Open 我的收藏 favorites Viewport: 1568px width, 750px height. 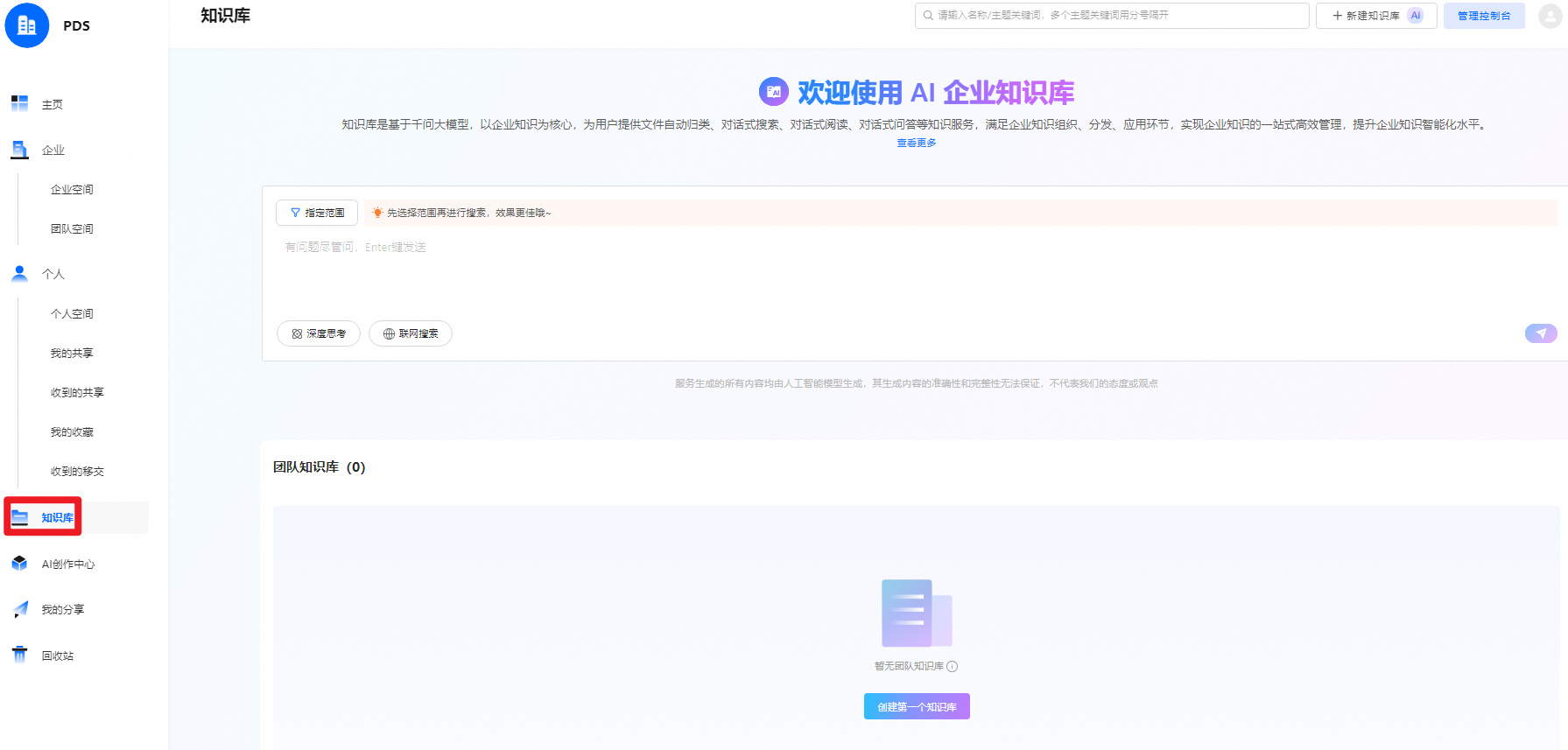click(72, 432)
